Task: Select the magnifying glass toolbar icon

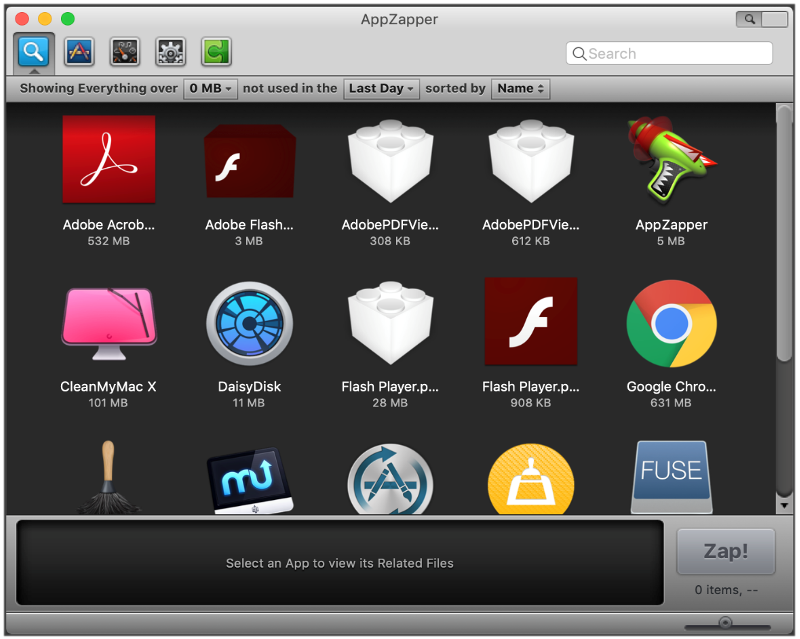Action: (33, 52)
